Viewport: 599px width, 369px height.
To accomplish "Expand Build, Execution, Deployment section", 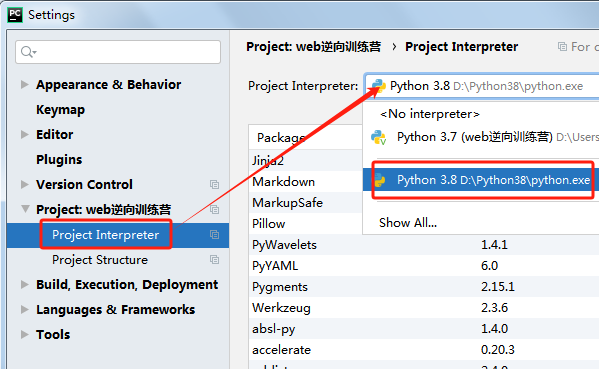I will point(24,285).
